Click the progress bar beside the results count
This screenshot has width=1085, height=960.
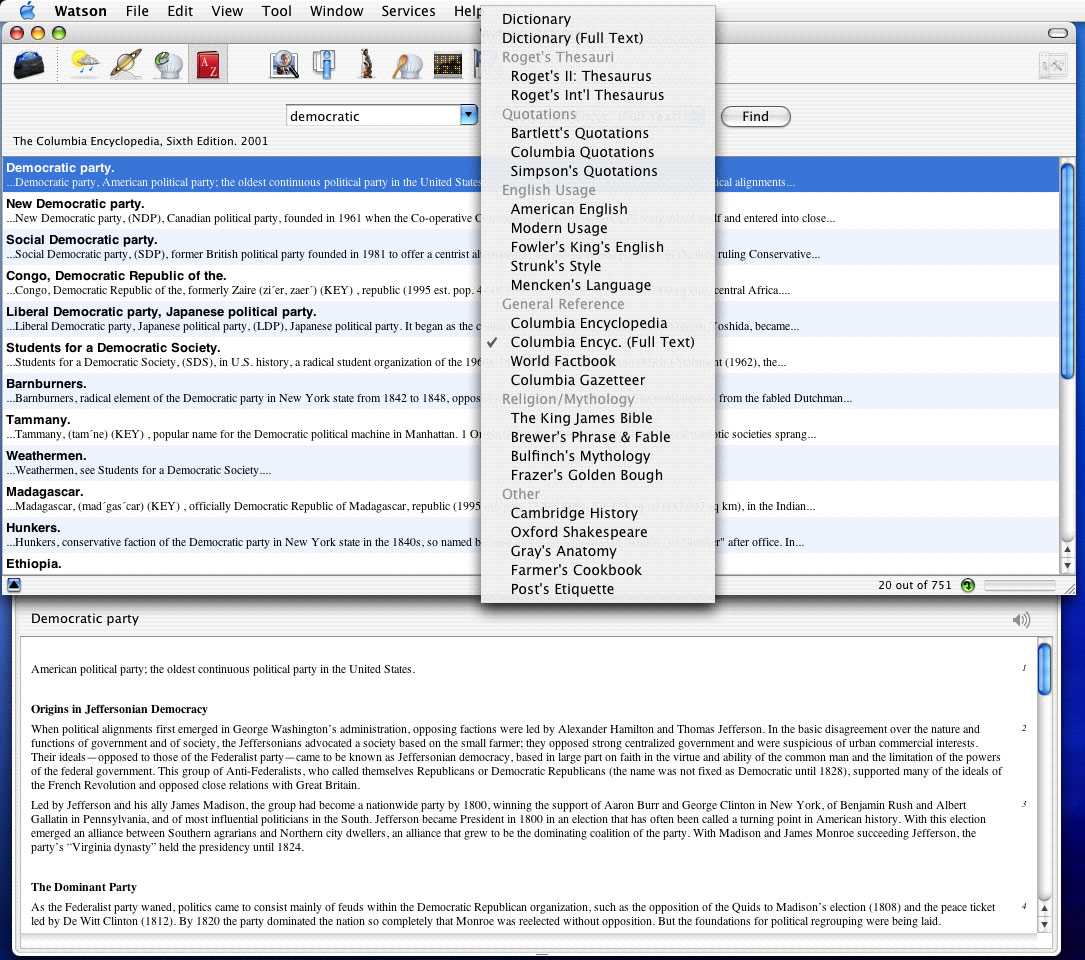tap(1019, 586)
